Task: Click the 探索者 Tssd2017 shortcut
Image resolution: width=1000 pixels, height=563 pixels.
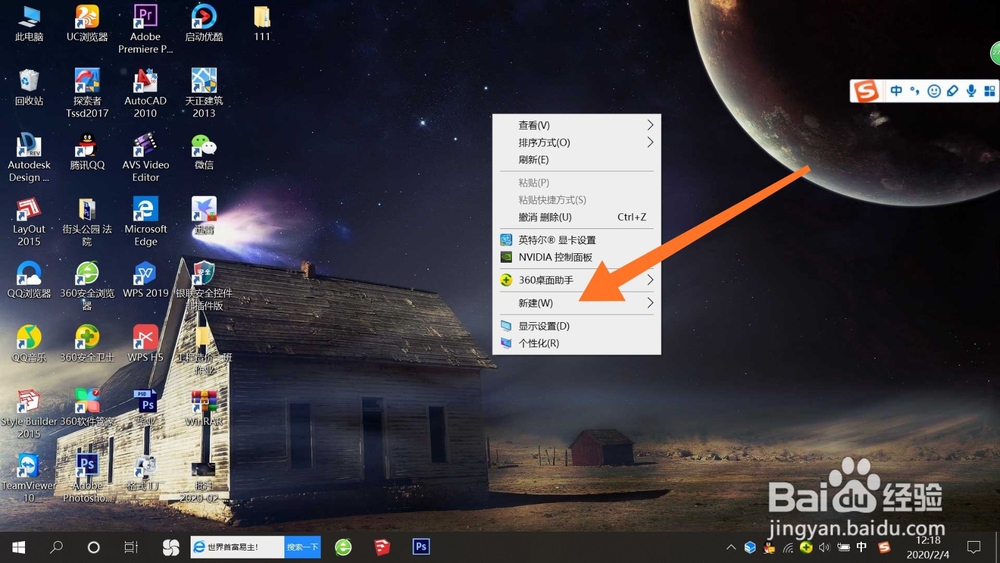Action: pos(87,93)
